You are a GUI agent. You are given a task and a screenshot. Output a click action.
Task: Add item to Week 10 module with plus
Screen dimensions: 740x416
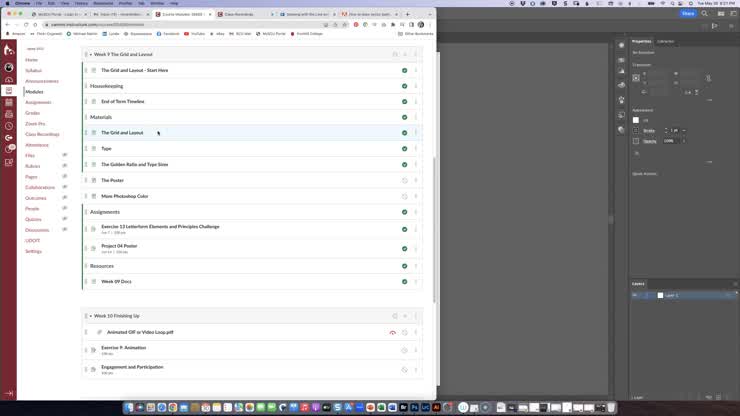coord(405,316)
